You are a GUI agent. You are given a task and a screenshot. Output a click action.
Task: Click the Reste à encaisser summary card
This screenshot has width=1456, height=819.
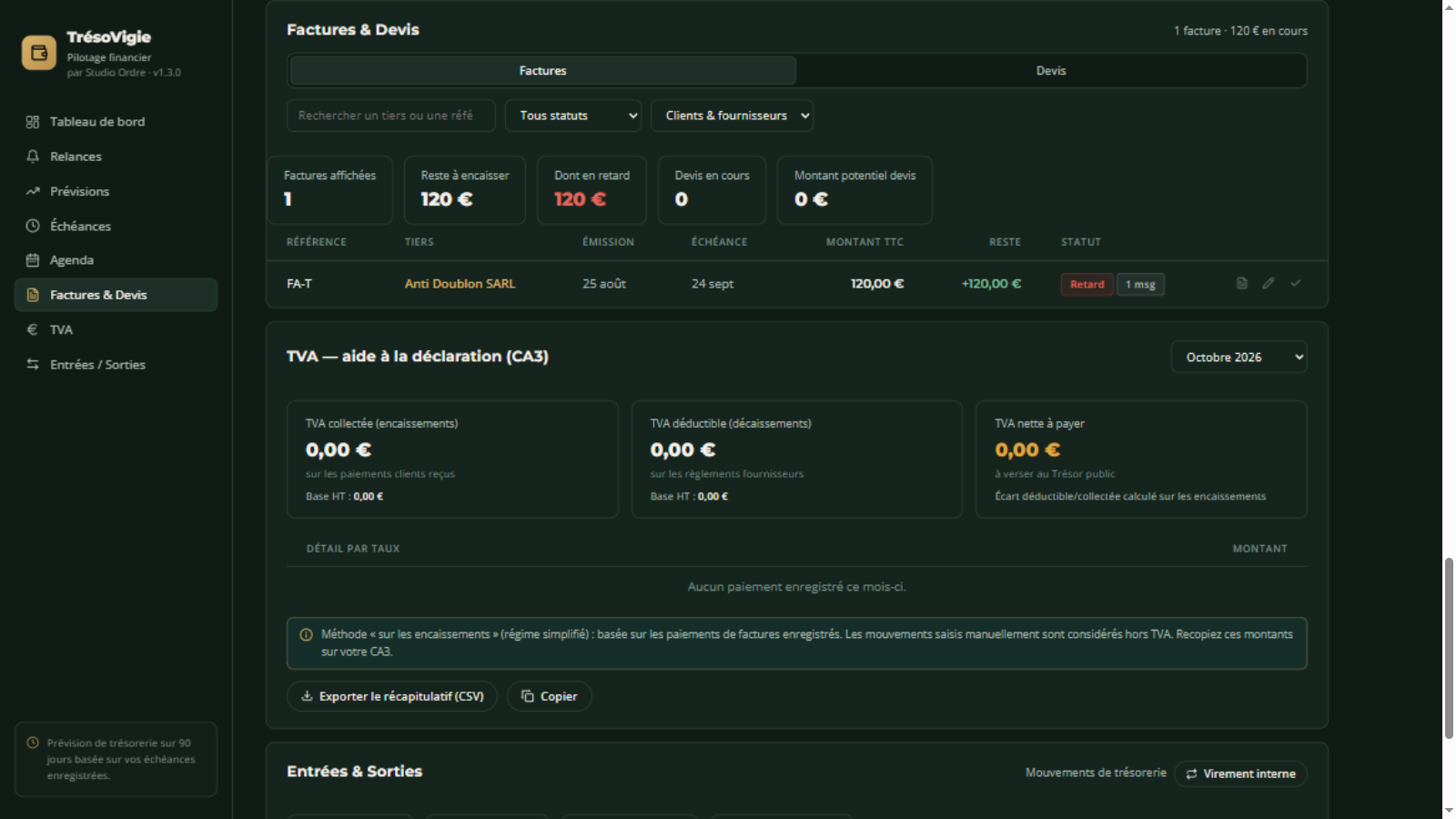465,190
